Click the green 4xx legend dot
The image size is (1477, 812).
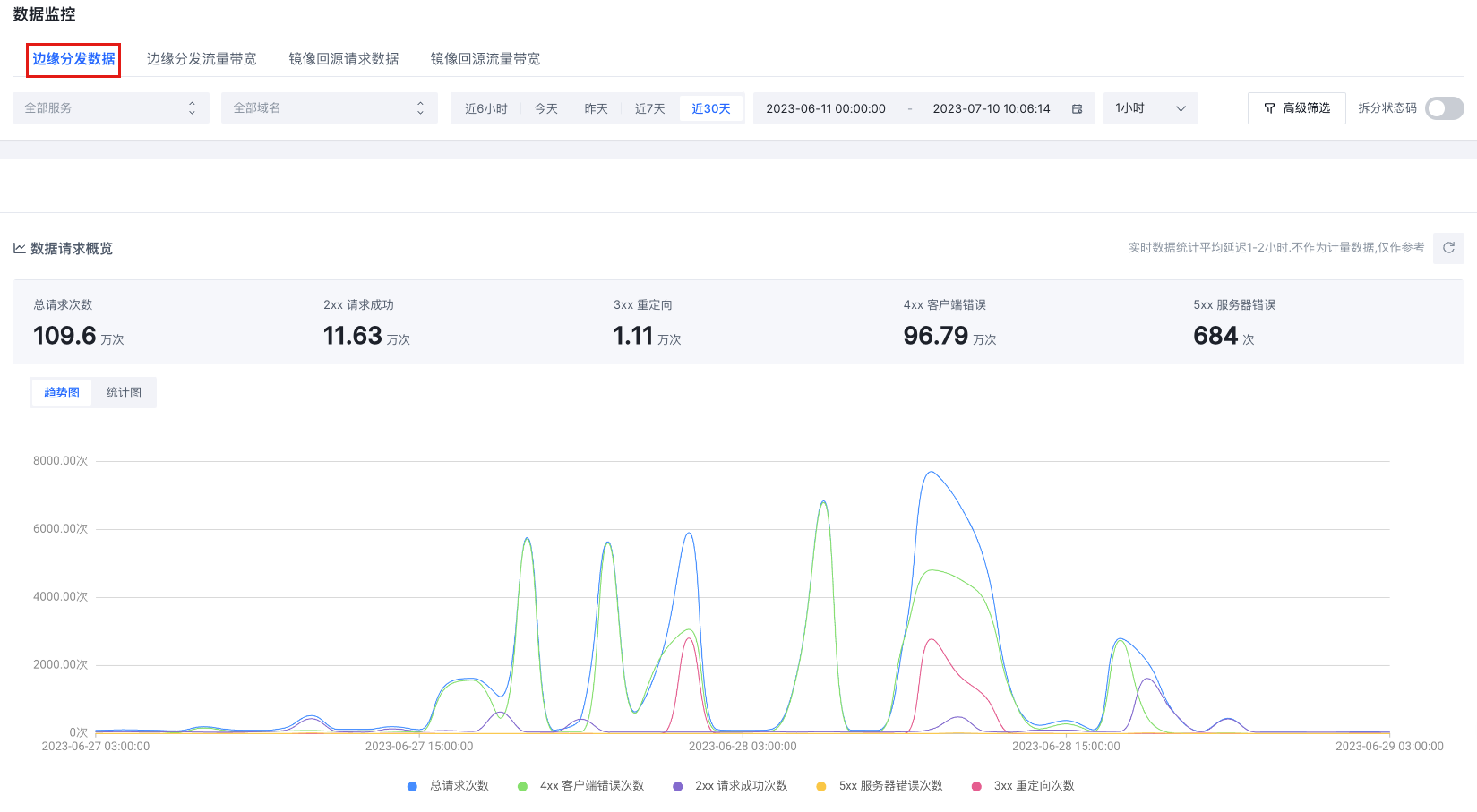[522, 786]
